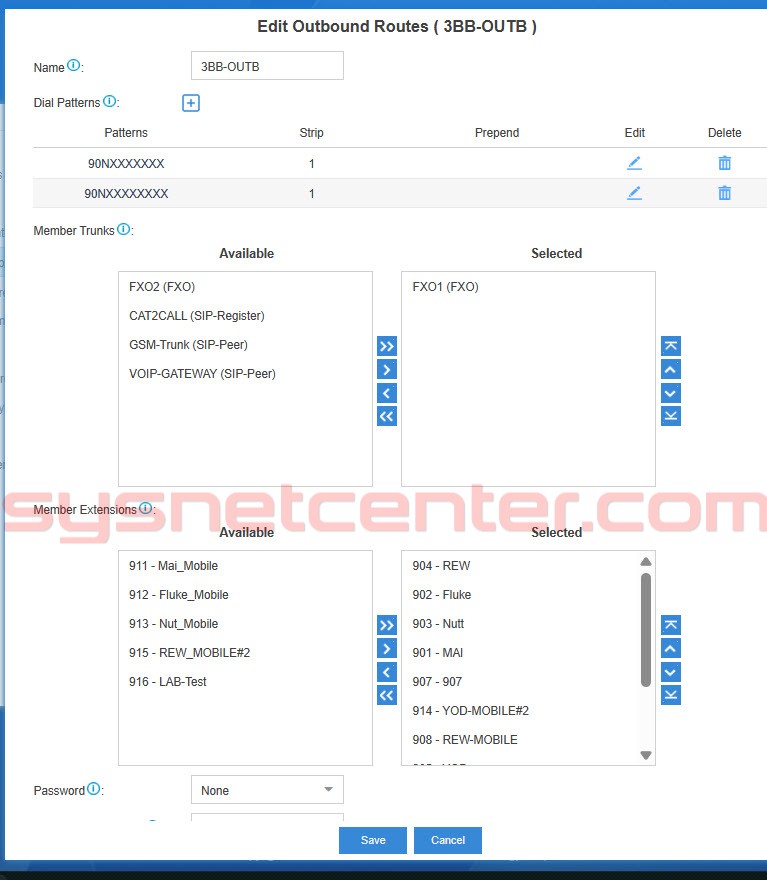The image size is (767, 880).
Task: Open the Password info icon
Action: click(94, 789)
